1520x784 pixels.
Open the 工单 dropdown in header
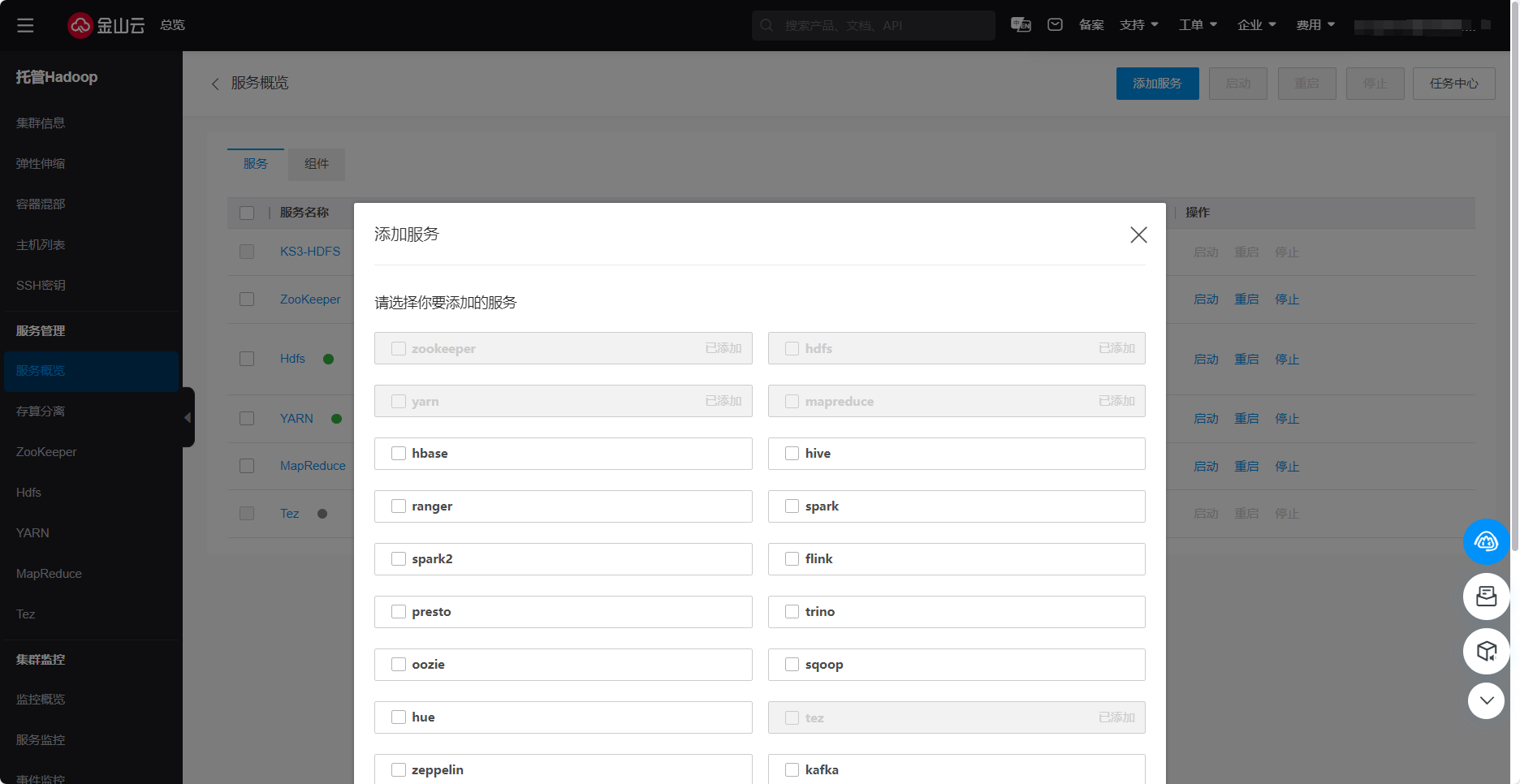pos(1198,25)
